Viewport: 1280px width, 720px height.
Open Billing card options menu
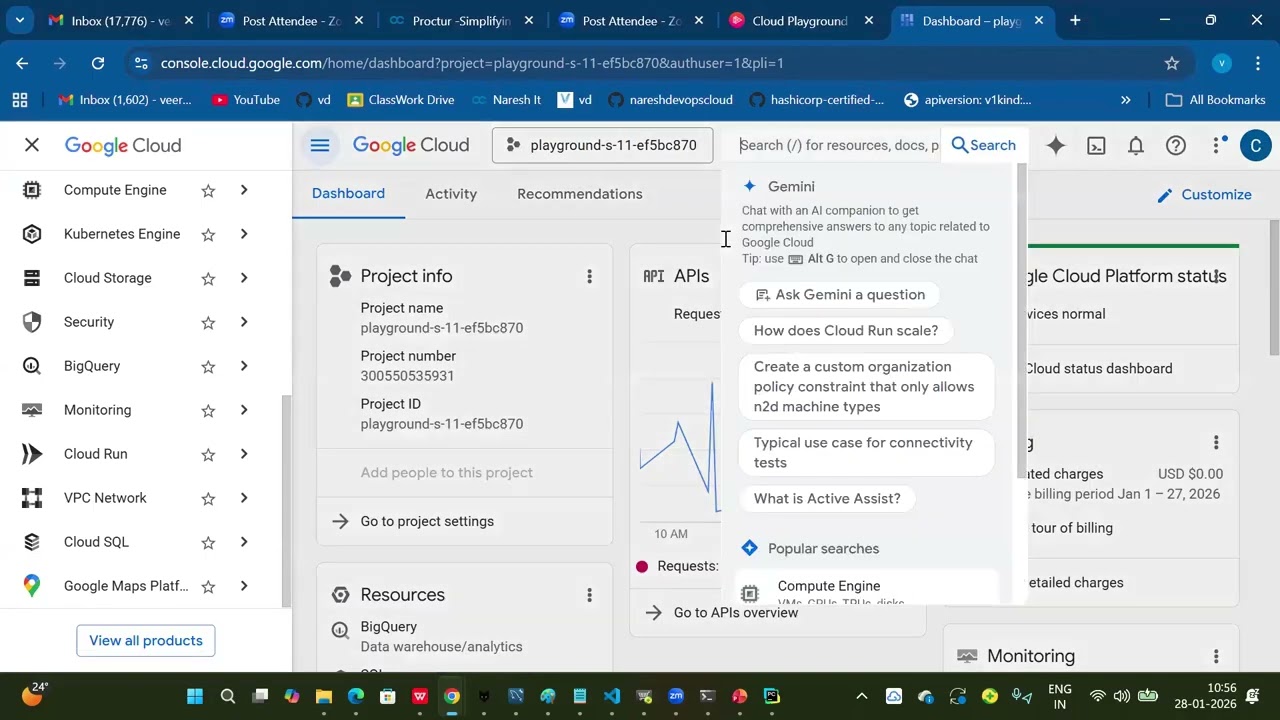tap(1216, 443)
